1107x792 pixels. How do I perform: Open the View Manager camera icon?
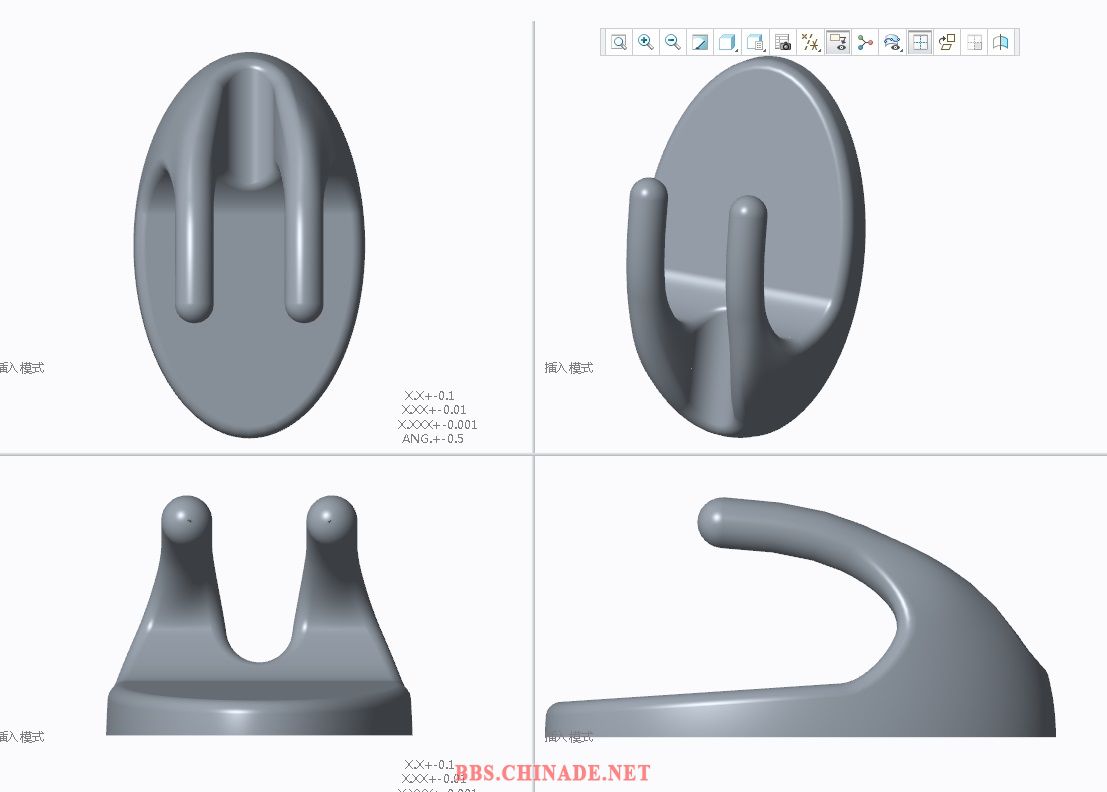[782, 42]
